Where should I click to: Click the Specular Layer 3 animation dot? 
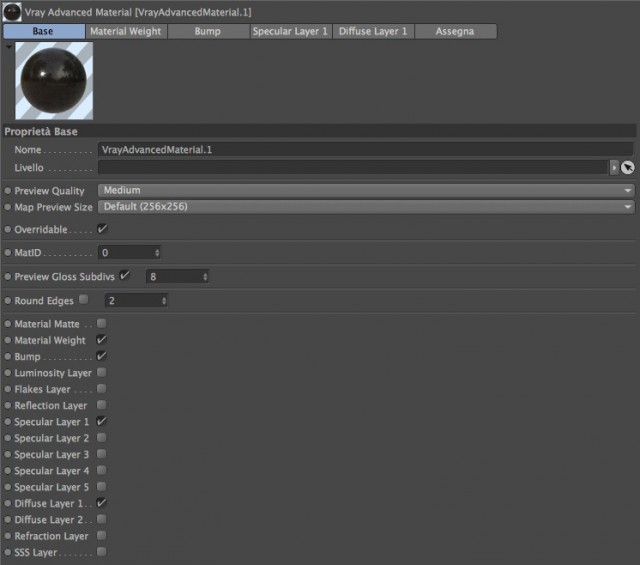tap(8, 455)
